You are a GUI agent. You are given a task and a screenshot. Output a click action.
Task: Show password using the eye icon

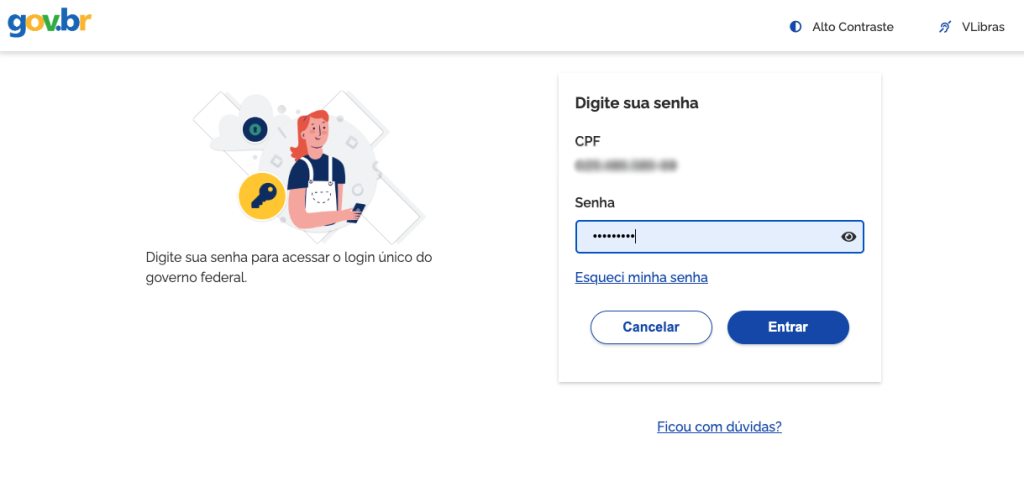[849, 237]
